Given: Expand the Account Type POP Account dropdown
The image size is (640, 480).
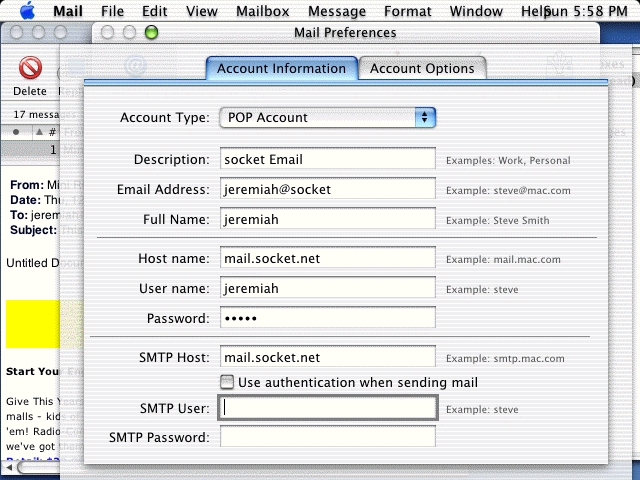Looking at the screenshot, I should point(328,118).
